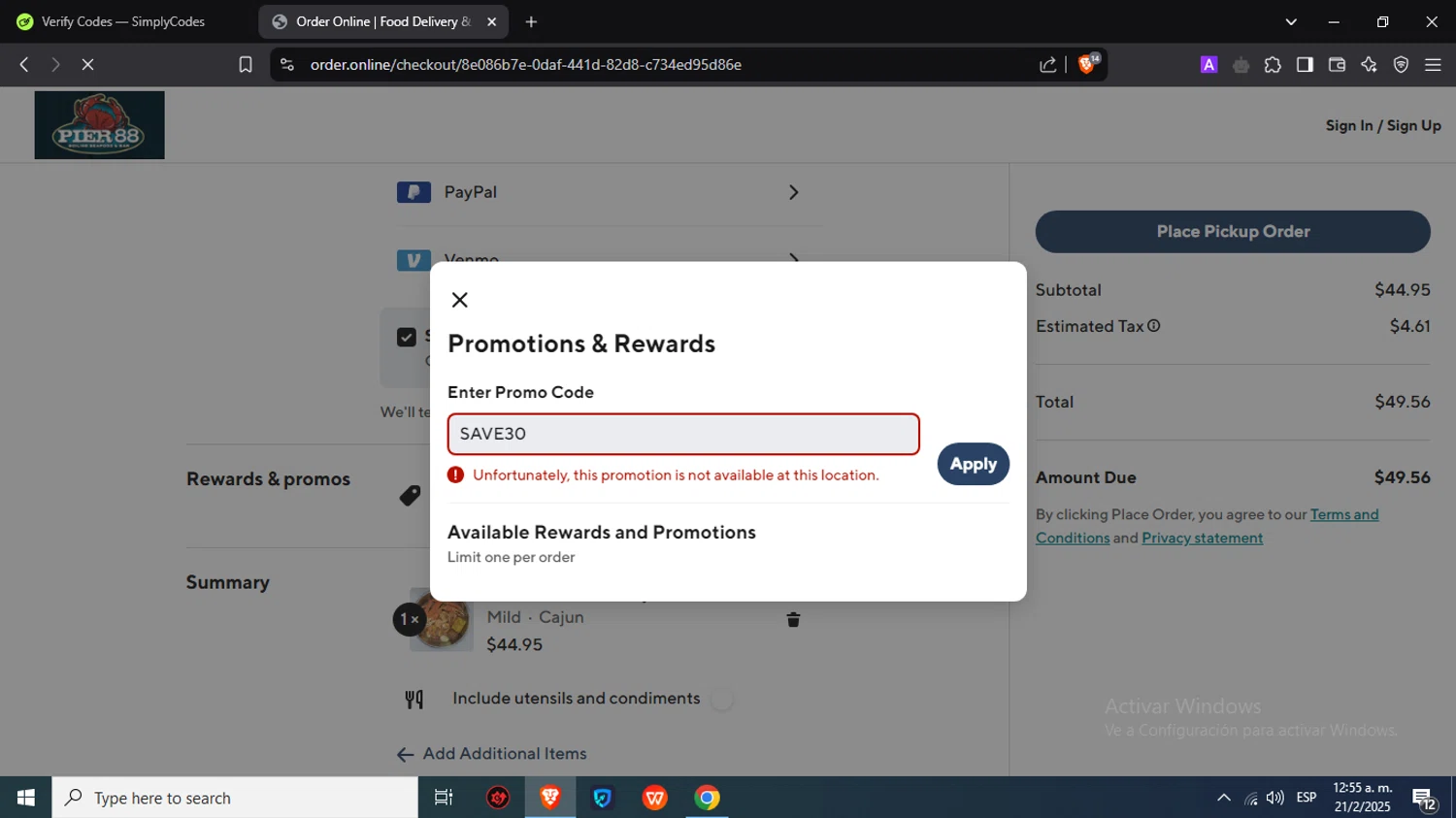Switch to the Verify Codes SimplyCodes tab
This screenshot has width=1456, height=818.
(126, 21)
